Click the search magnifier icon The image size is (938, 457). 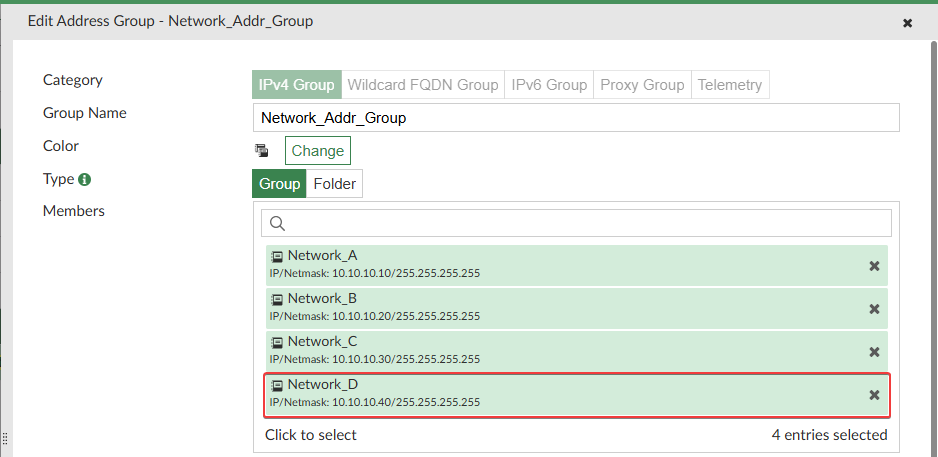(x=277, y=223)
